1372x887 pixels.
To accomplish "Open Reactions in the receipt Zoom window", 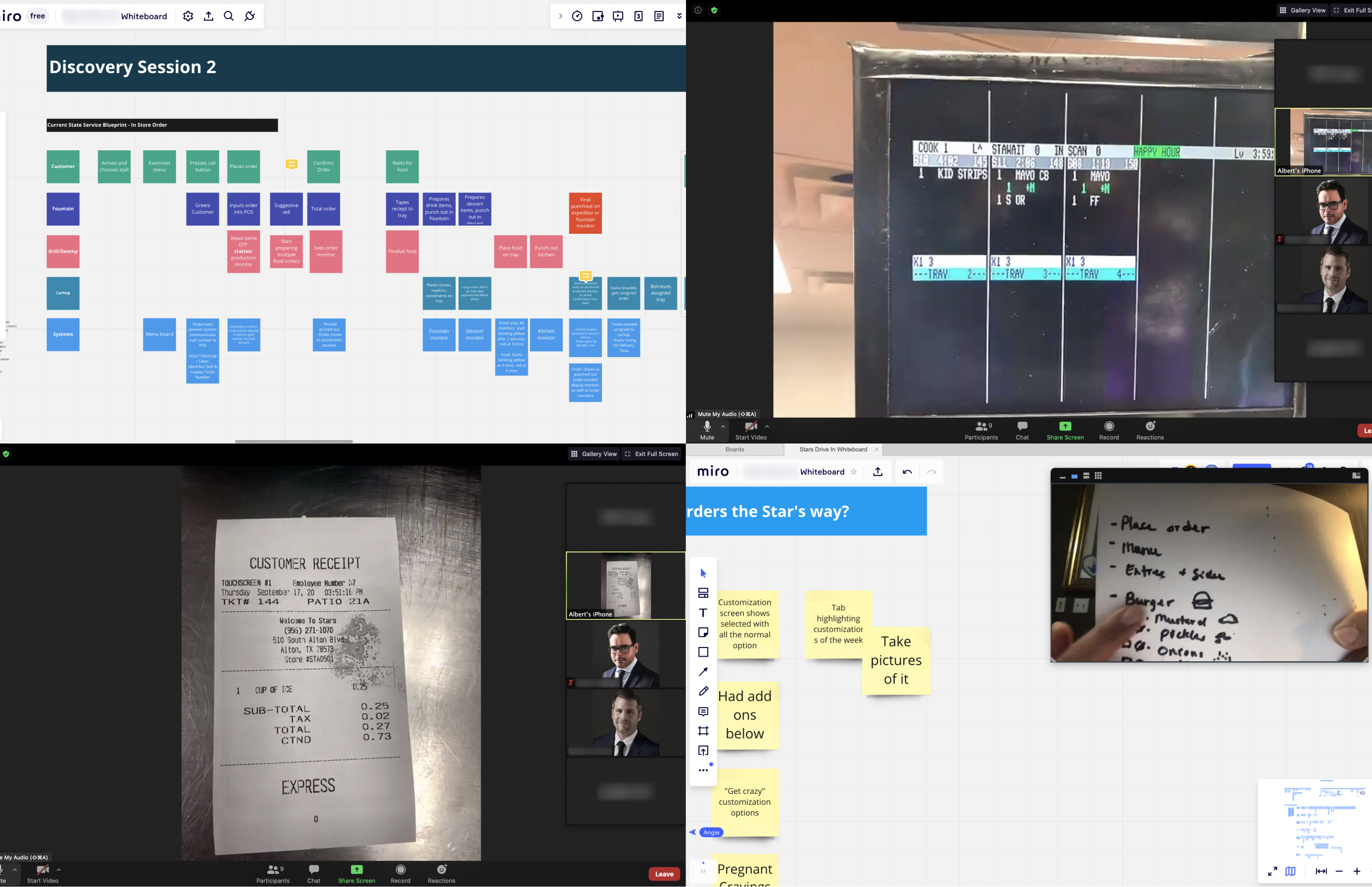I will point(441,874).
